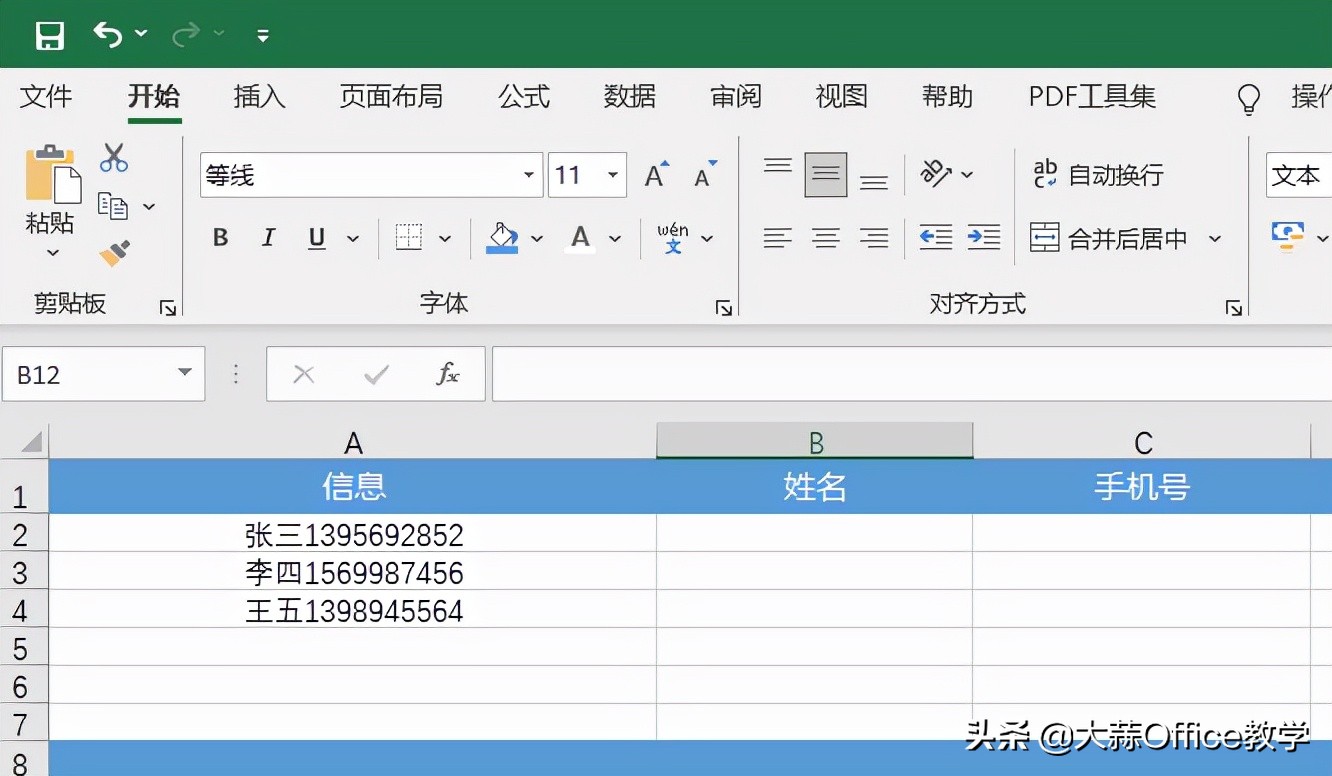Switch to the 视图 tab
This screenshot has width=1332, height=776.
click(x=841, y=96)
